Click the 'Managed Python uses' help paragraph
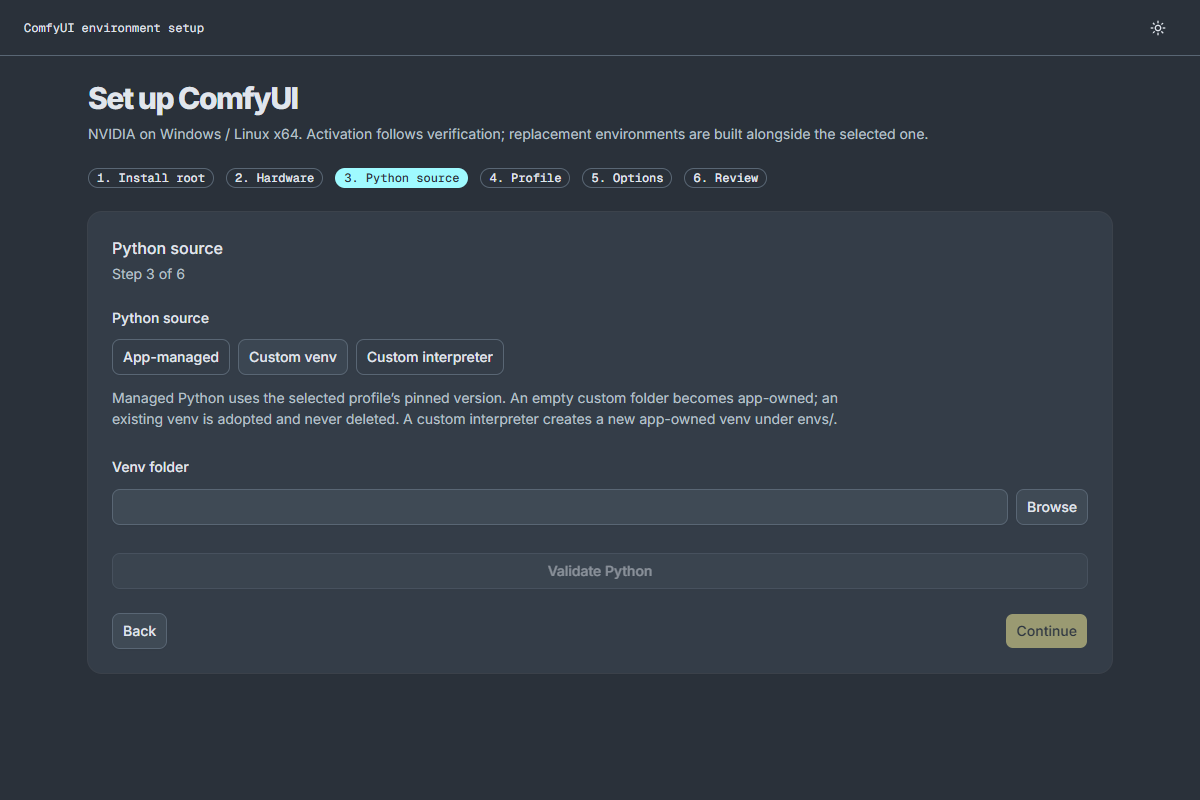The image size is (1200, 800). [x=475, y=409]
